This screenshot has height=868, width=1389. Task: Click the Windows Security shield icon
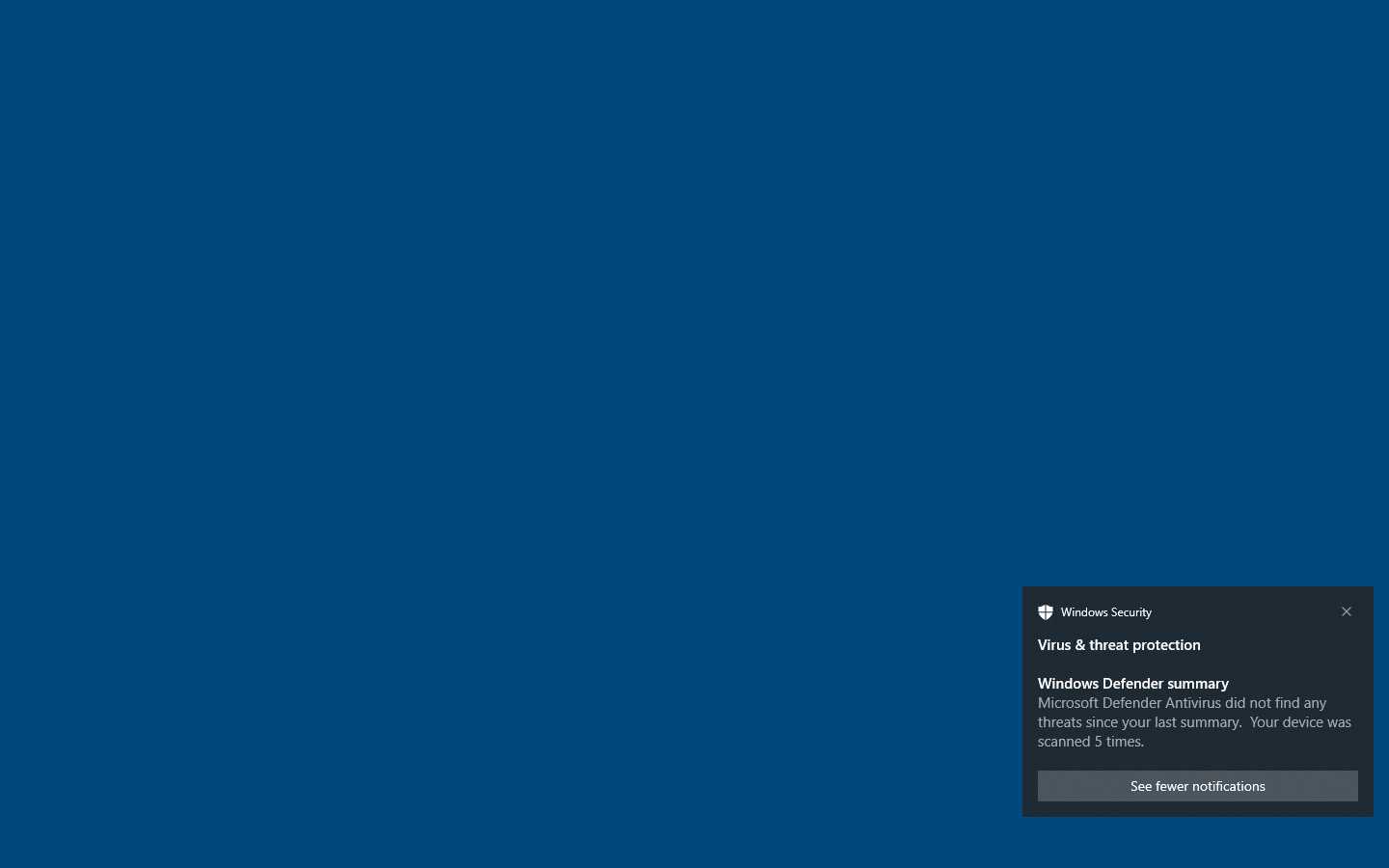coord(1046,612)
